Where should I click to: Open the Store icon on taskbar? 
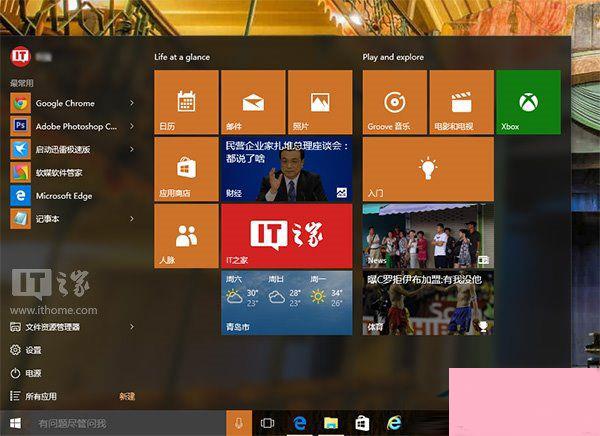362,423
